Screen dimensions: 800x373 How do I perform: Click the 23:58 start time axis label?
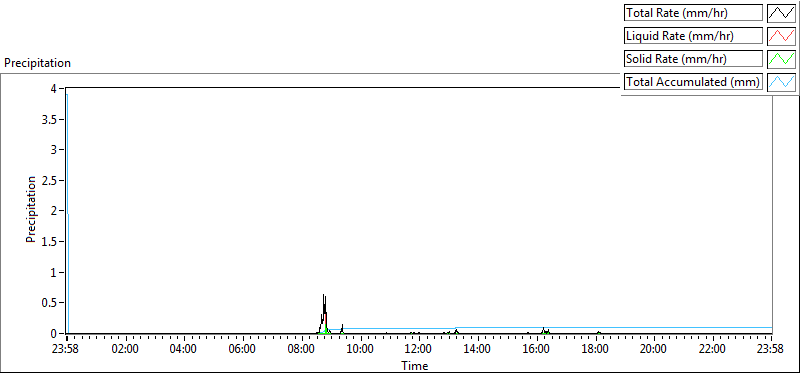pos(66,350)
